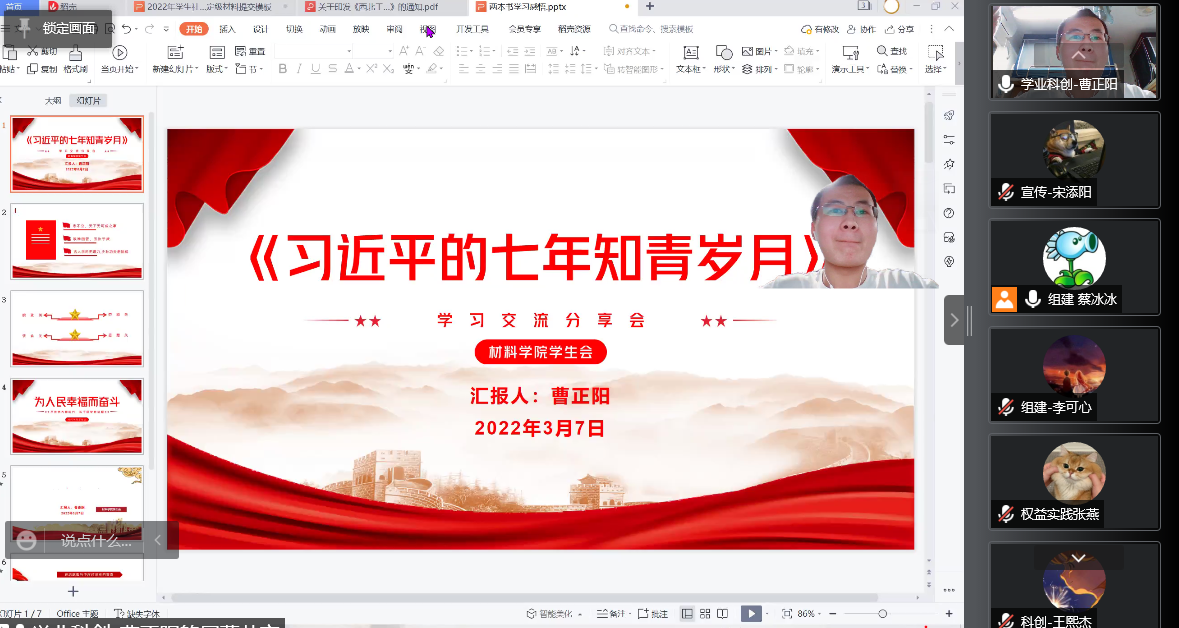Click the Collaborate (协作) button
The height and width of the screenshot is (628, 1179).
tap(861, 30)
